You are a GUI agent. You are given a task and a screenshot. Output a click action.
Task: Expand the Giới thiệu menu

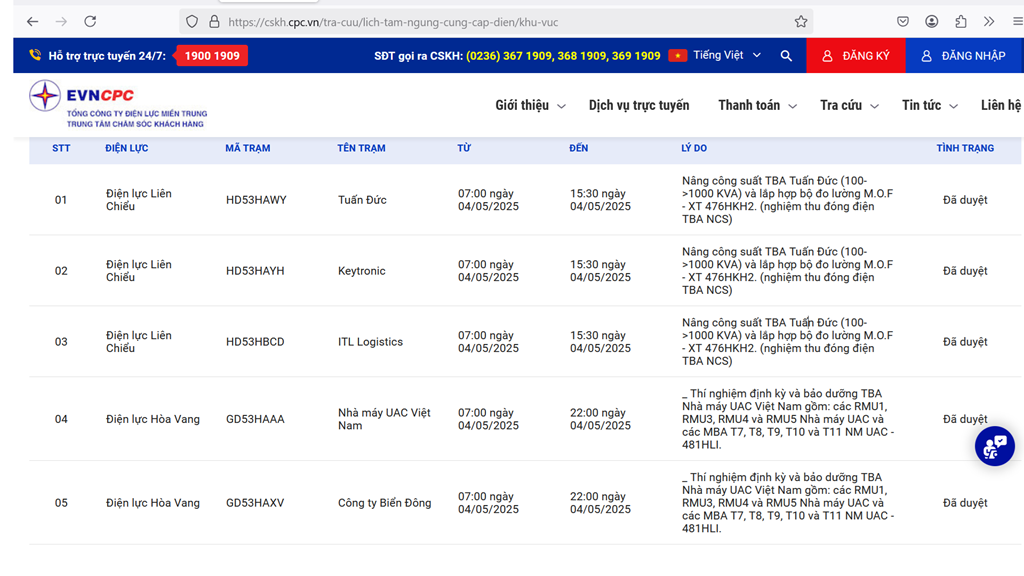click(x=530, y=105)
